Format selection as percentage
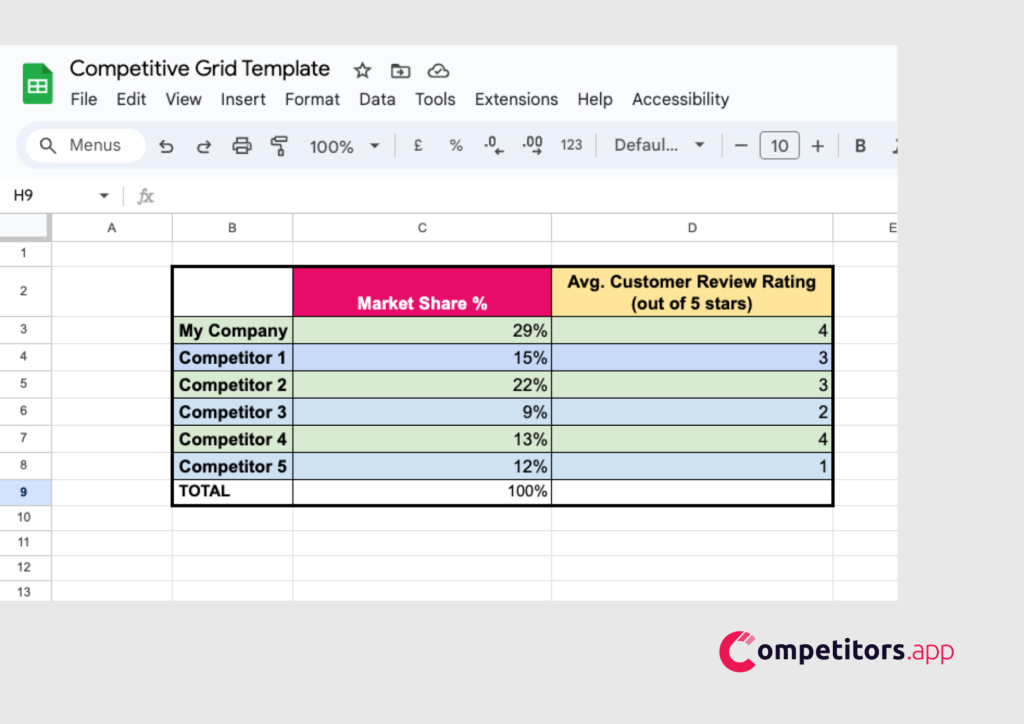The height and width of the screenshot is (724, 1024). [455, 145]
